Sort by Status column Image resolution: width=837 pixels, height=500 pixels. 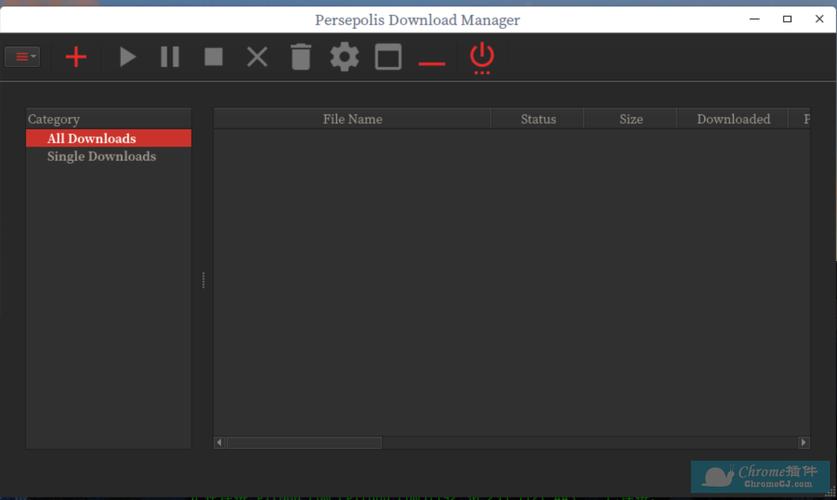[538, 119]
